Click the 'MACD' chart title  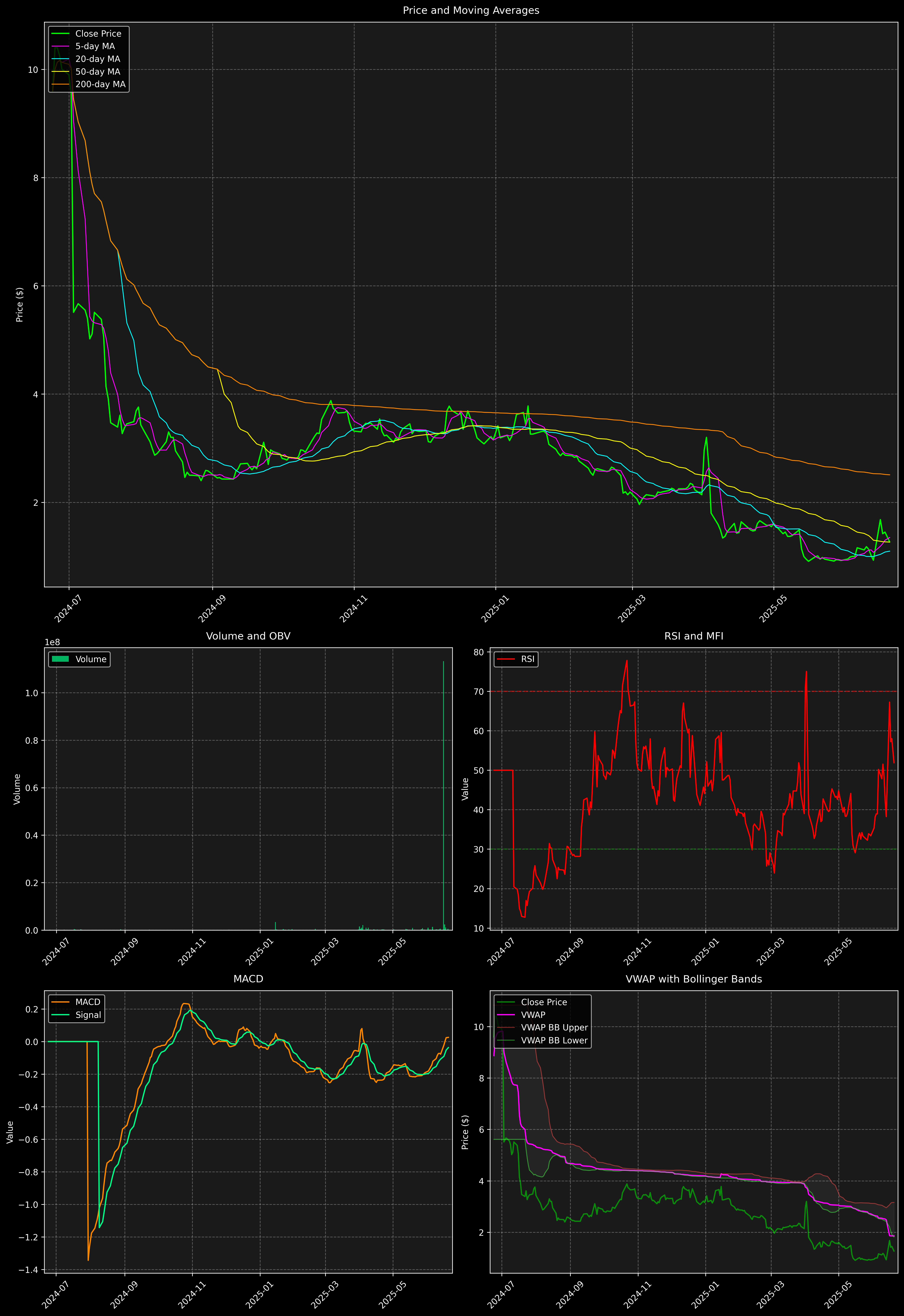point(248,979)
